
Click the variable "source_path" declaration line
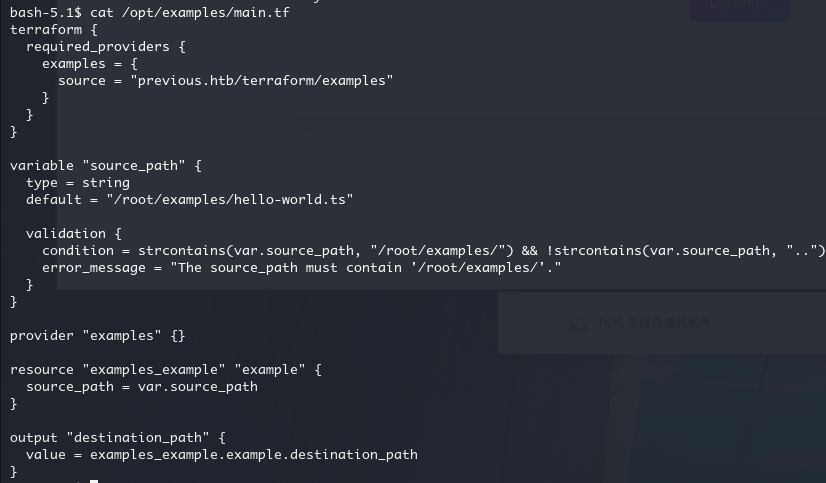106,165
